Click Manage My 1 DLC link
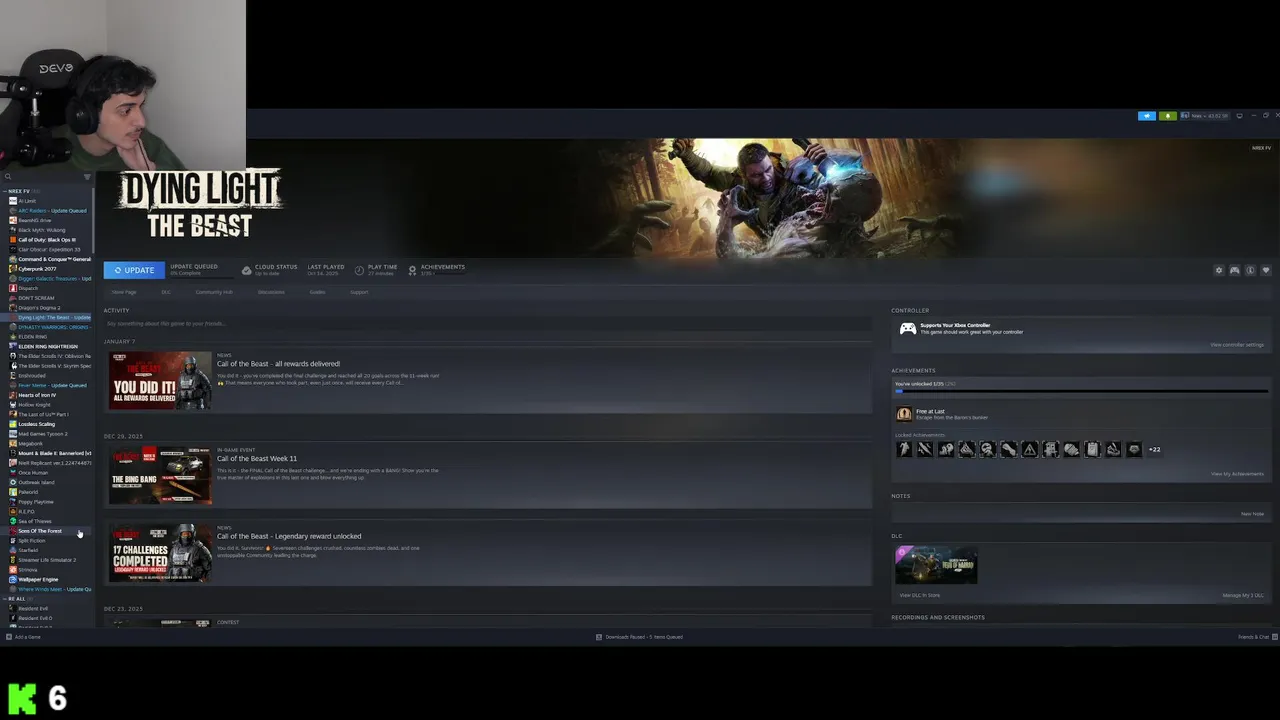 [1243, 595]
